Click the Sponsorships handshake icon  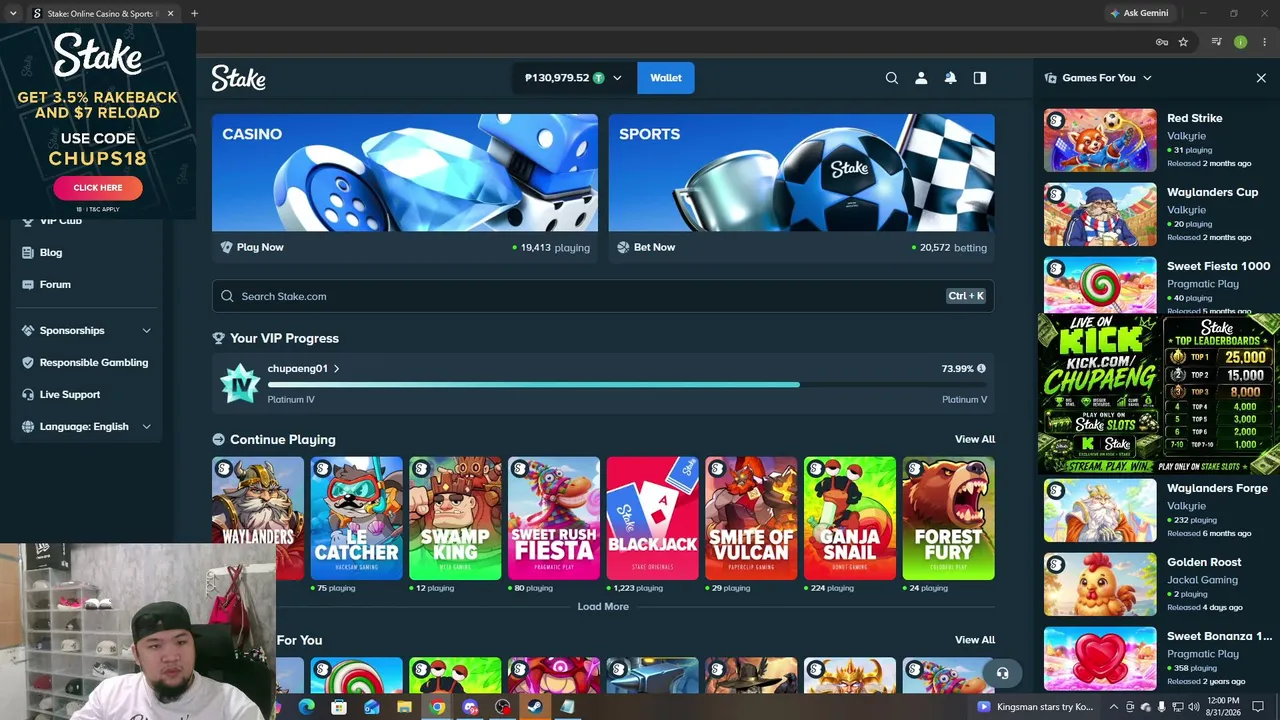[x=28, y=331]
